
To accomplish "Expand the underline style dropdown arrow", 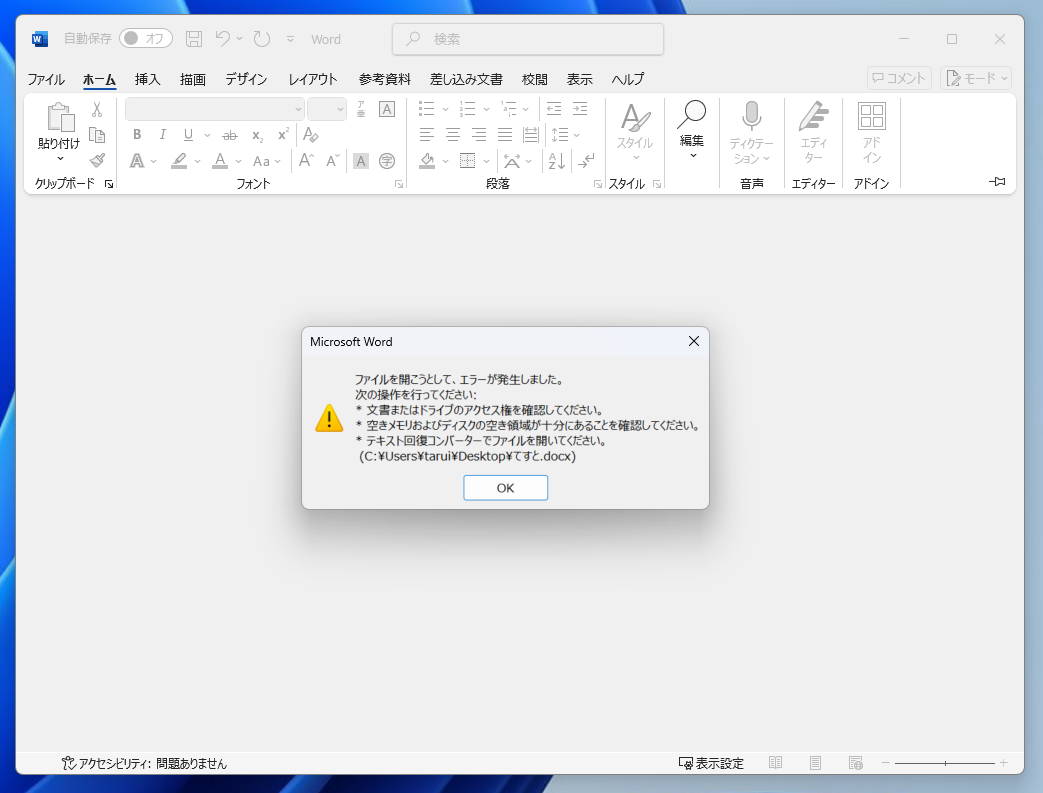I will [206, 136].
